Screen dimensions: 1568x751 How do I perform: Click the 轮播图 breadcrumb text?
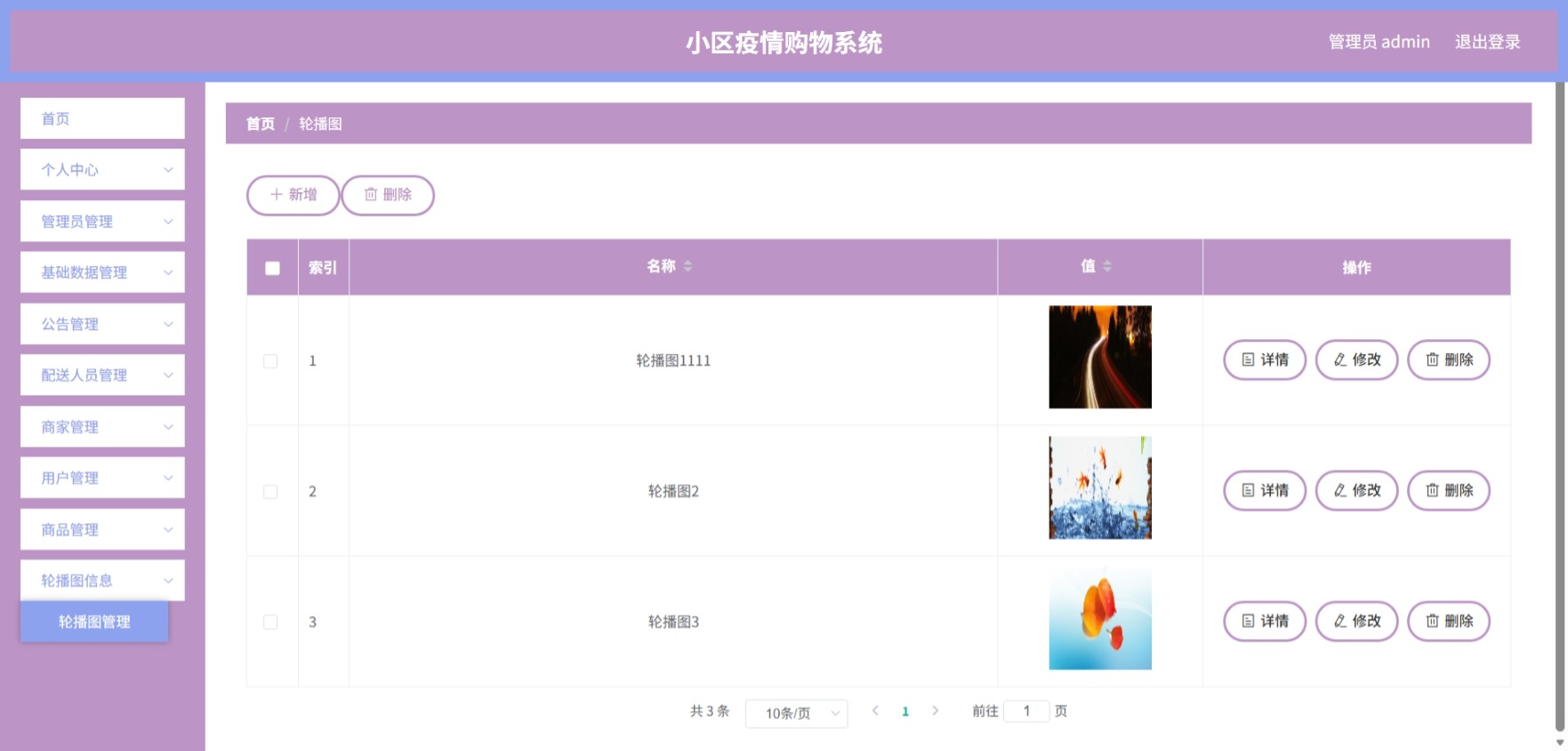[x=320, y=124]
